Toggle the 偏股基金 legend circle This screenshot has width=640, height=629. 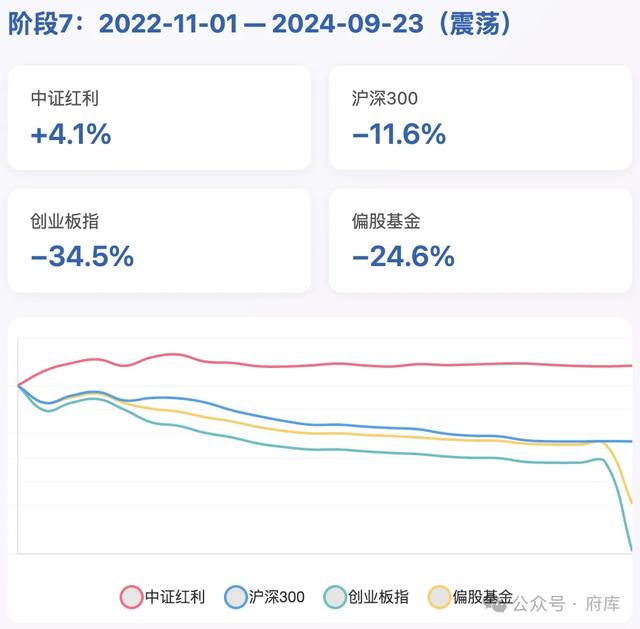point(439,597)
